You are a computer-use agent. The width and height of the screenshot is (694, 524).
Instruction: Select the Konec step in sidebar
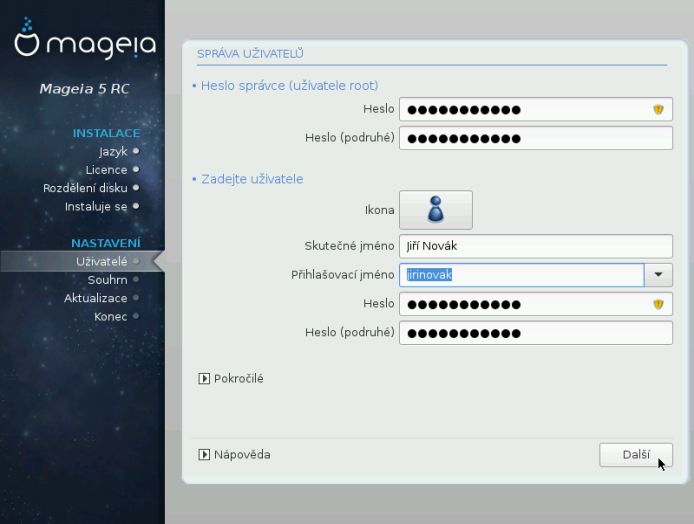click(110, 316)
